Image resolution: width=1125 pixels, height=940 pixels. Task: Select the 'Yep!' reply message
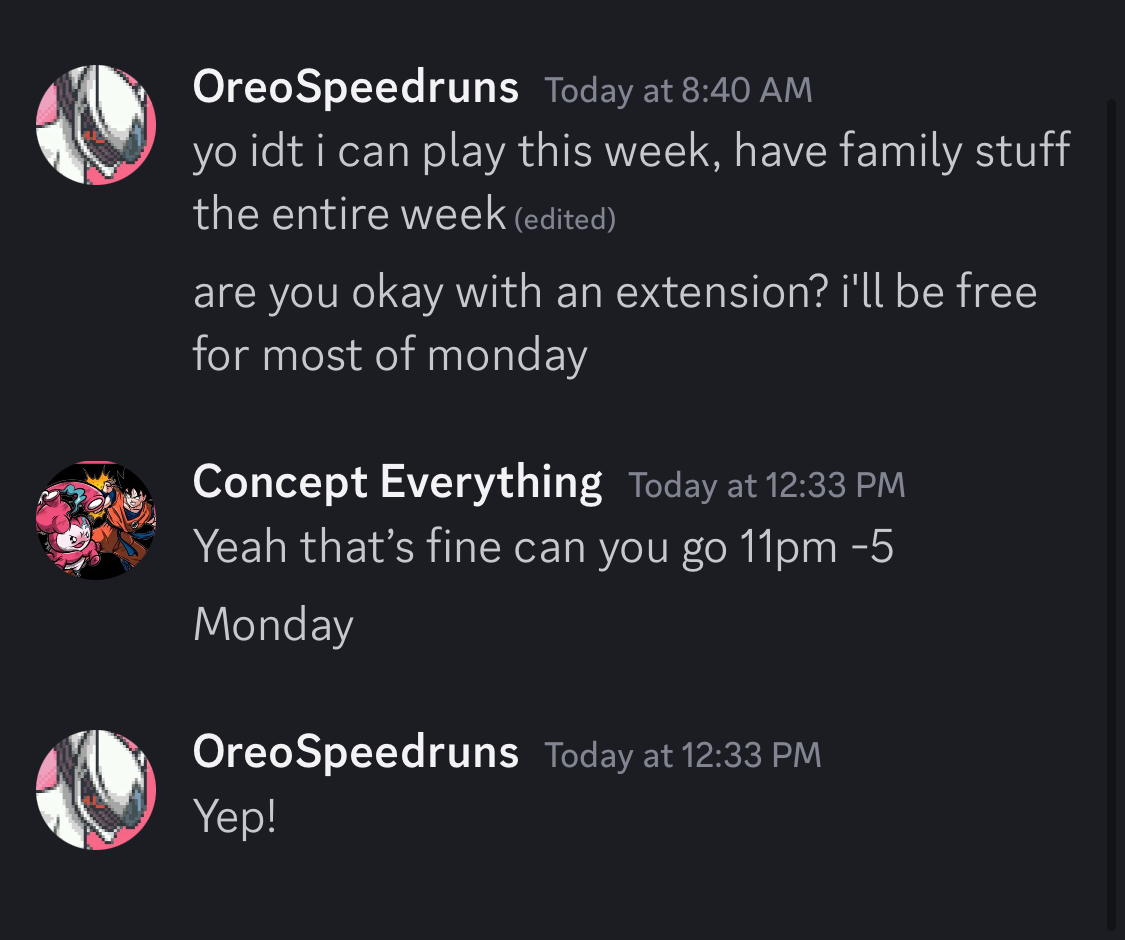pos(235,816)
